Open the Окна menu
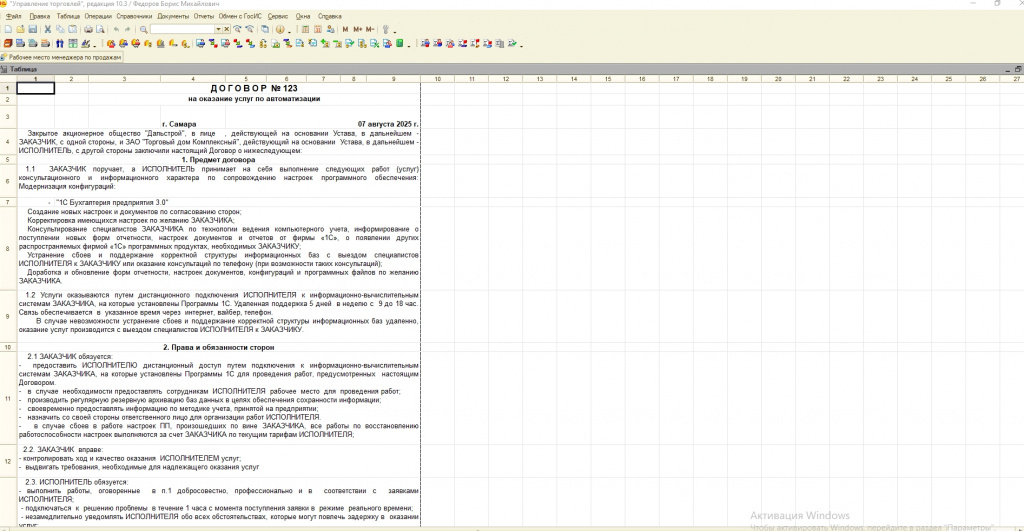The height and width of the screenshot is (531, 1024). coord(303,16)
